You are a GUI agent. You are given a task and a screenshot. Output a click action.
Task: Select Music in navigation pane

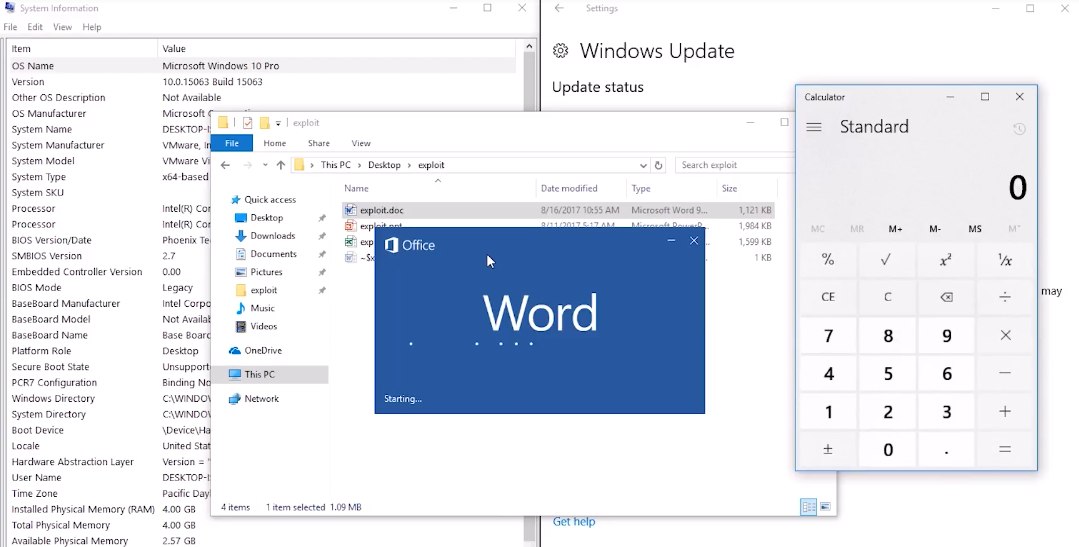coord(261,308)
